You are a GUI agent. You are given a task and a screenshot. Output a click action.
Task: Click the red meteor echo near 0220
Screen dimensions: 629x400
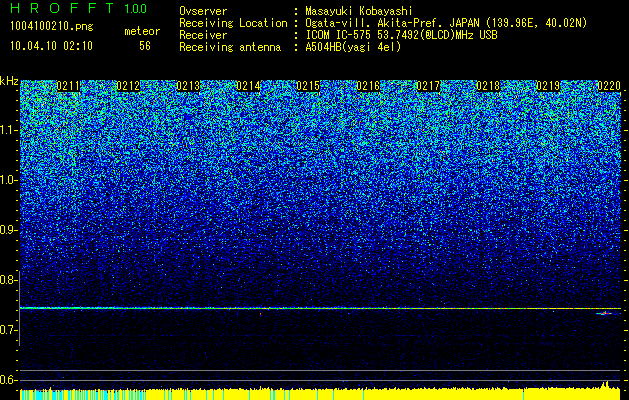(605, 313)
